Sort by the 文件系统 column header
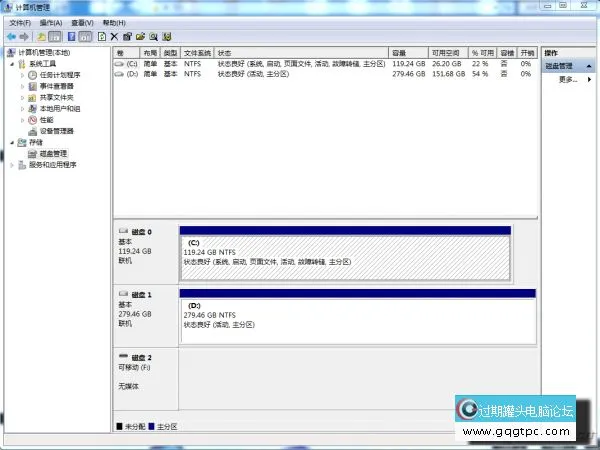This screenshot has width=600, height=450. [x=197, y=53]
